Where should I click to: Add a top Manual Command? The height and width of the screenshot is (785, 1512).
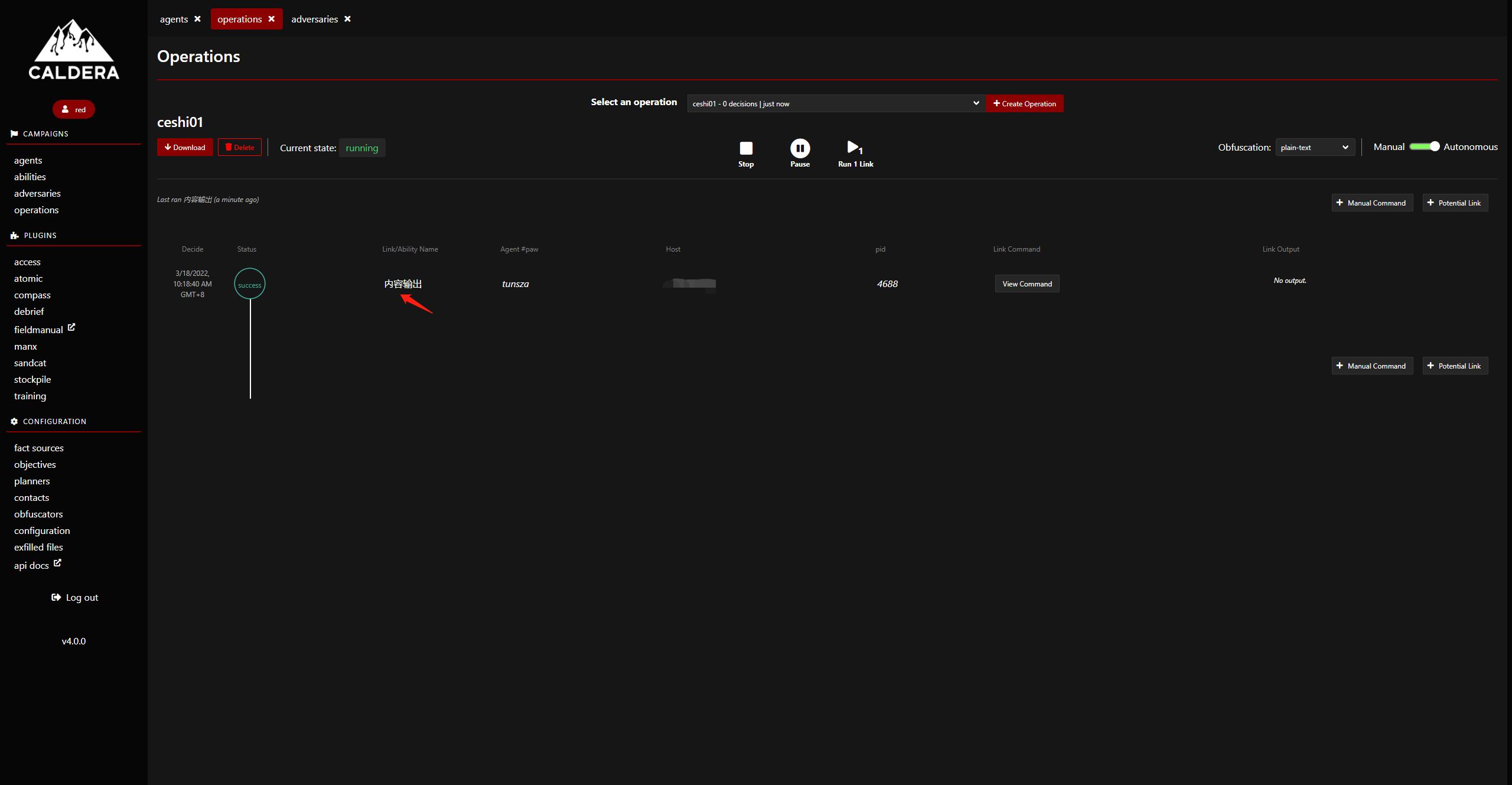click(x=1371, y=203)
